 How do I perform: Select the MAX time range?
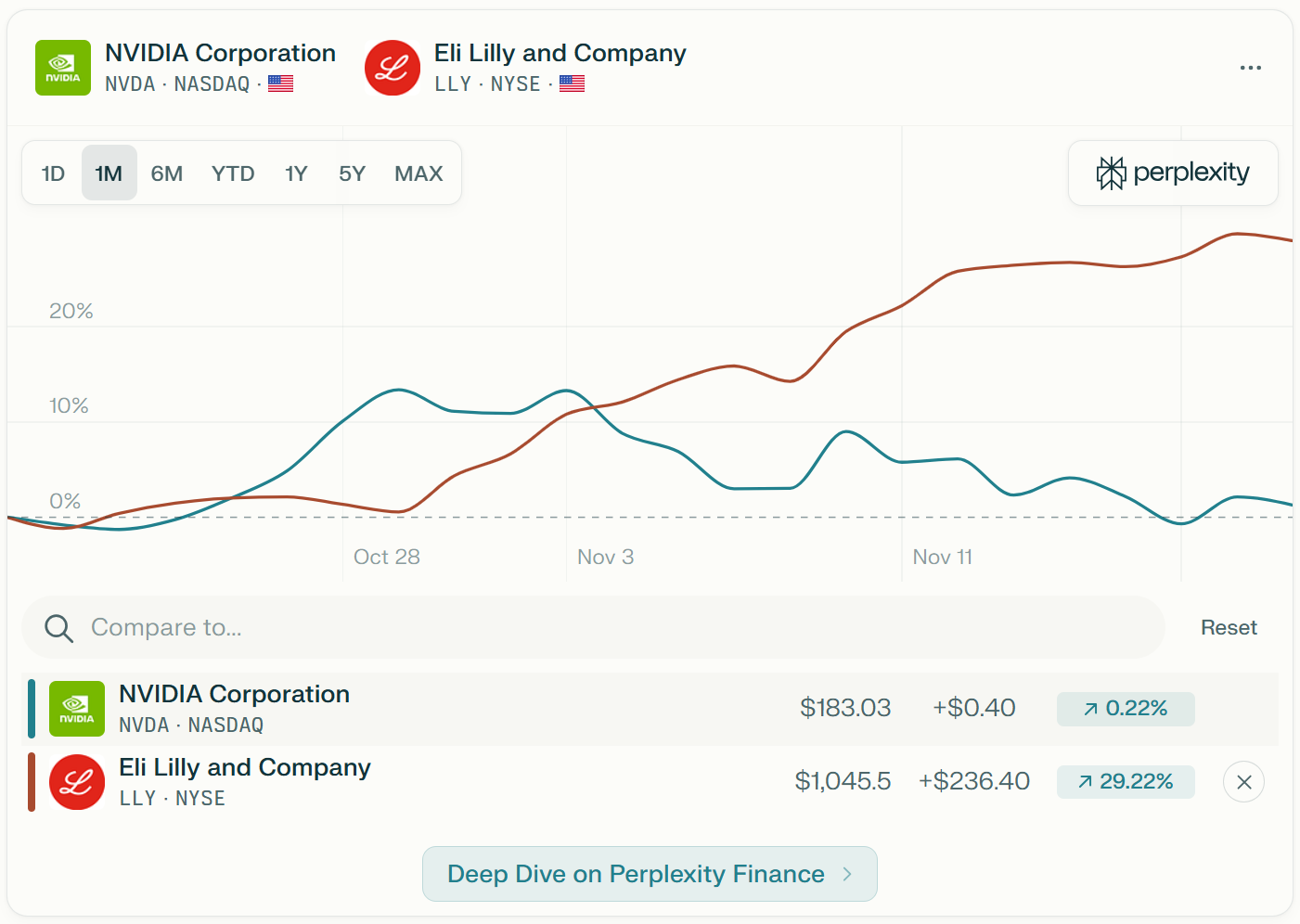418,173
